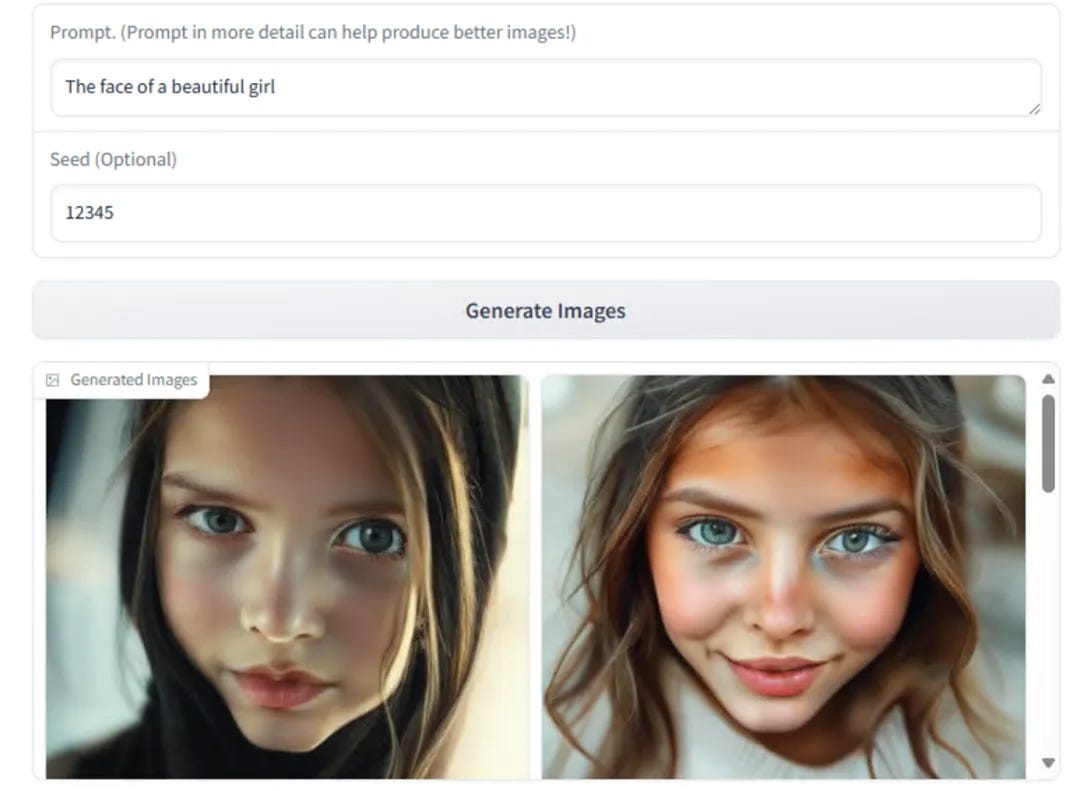Click the Seed input field

pyautogui.click(x=546, y=213)
